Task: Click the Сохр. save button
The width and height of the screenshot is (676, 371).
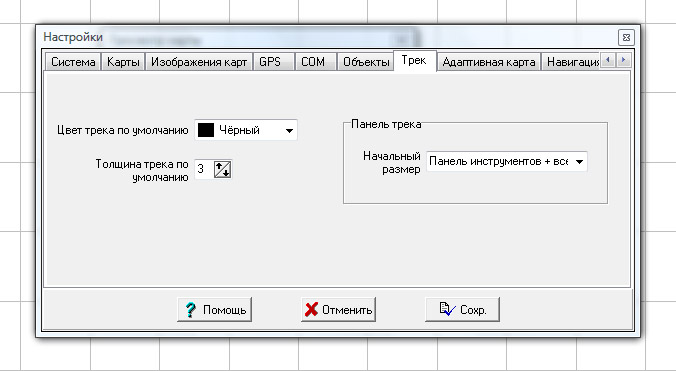Action: pos(463,309)
